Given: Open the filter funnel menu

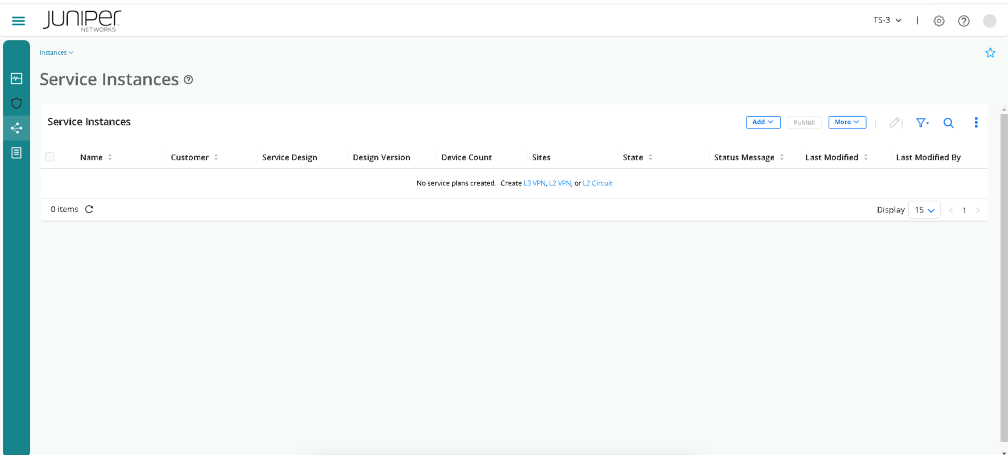Looking at the screenshot, I should click(x=922, y=122).
